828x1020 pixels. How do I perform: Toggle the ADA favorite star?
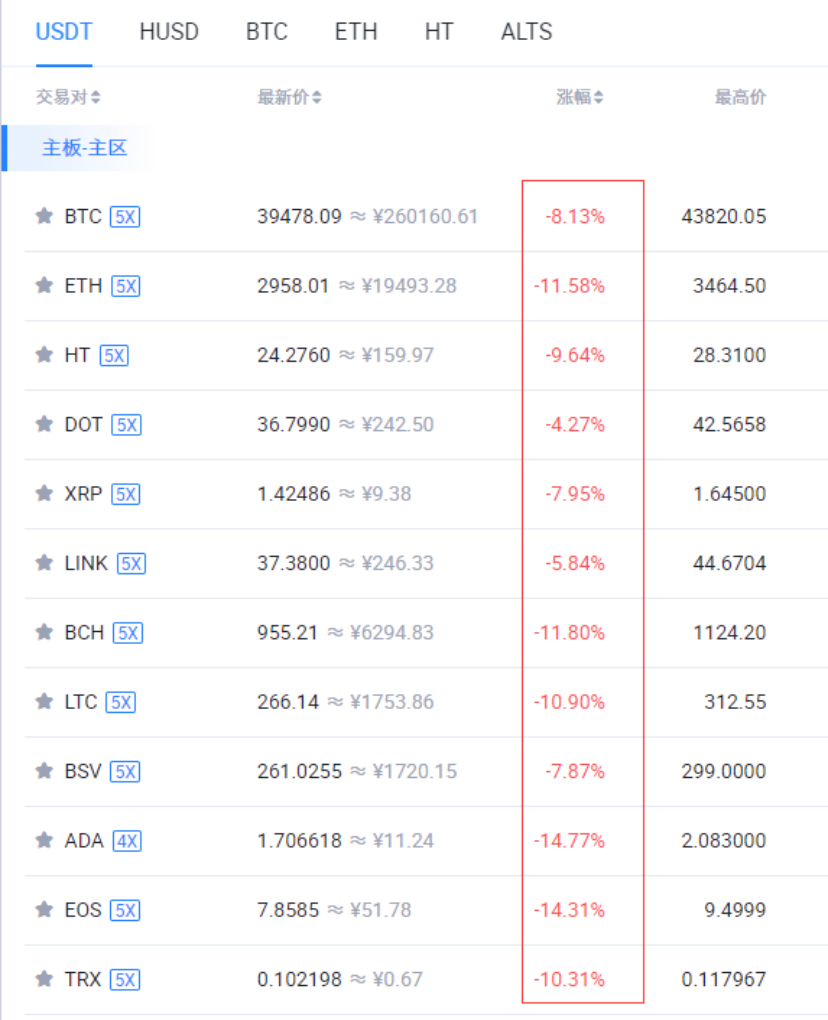[x=44, y=841]
